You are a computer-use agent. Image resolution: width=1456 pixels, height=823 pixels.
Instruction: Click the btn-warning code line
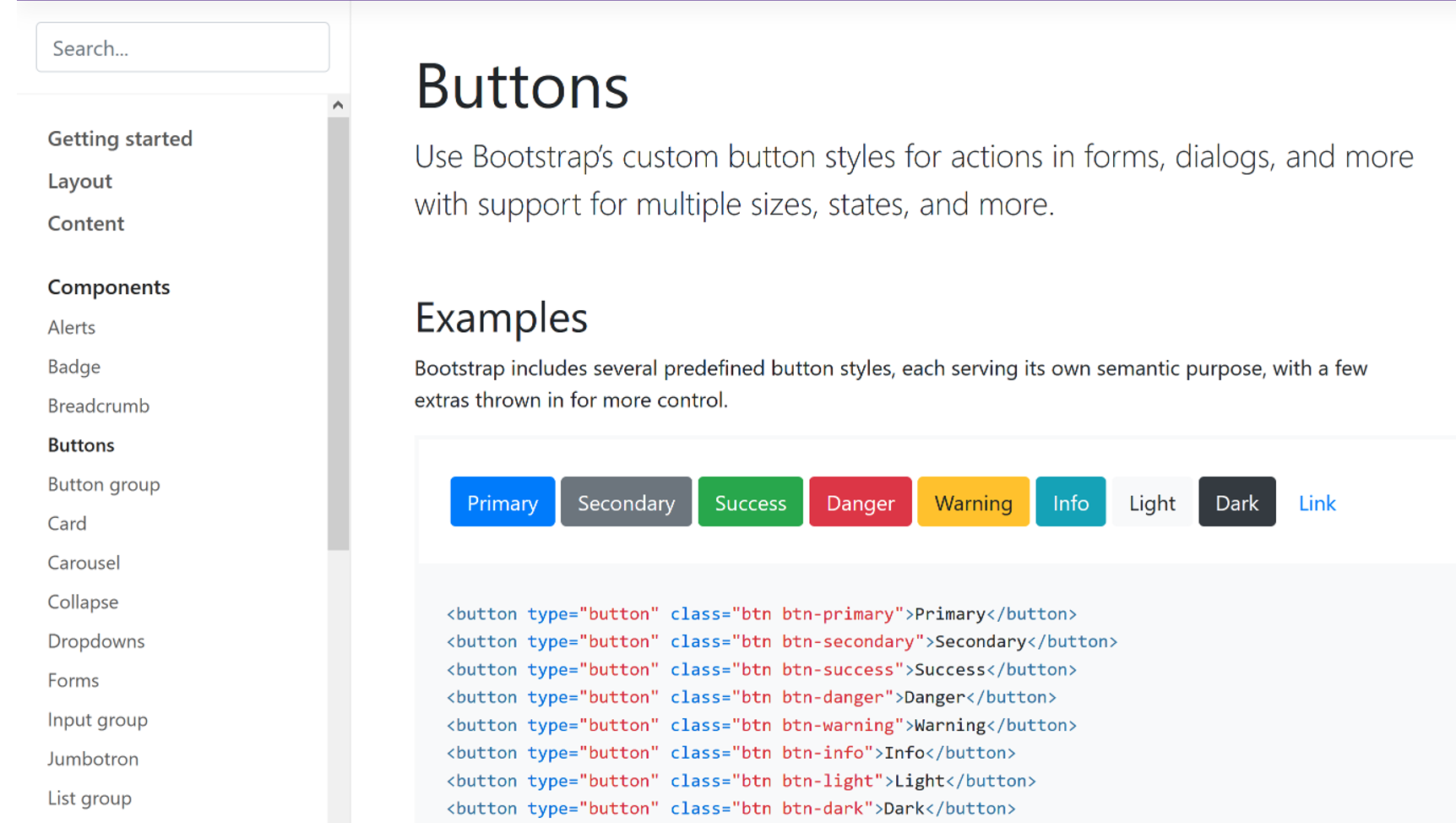762,726
